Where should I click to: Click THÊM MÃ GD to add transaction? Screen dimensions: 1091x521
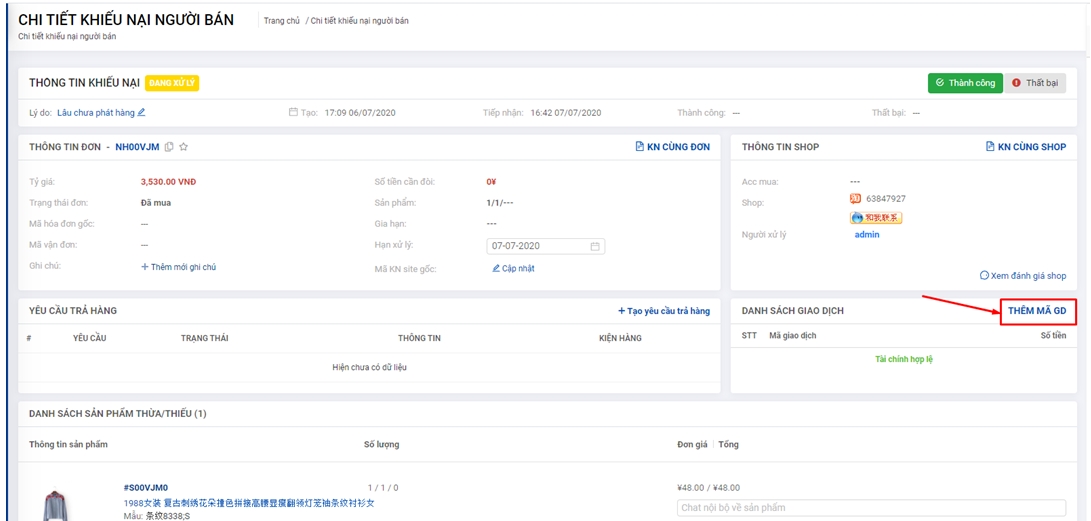[1037, 311]
